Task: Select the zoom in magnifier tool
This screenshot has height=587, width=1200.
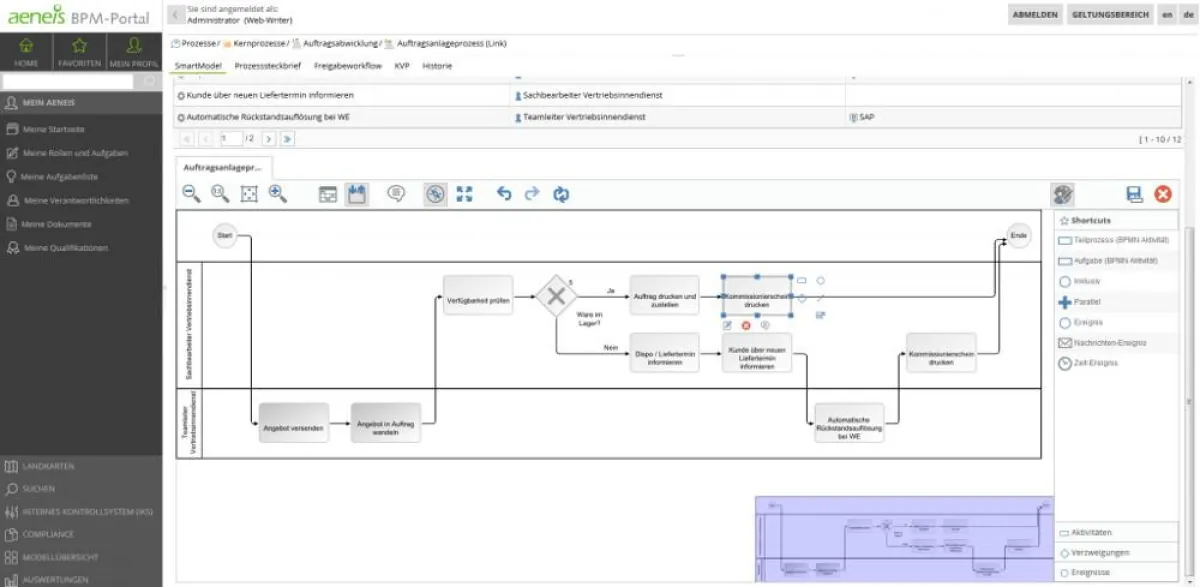Action: (278, 195)
